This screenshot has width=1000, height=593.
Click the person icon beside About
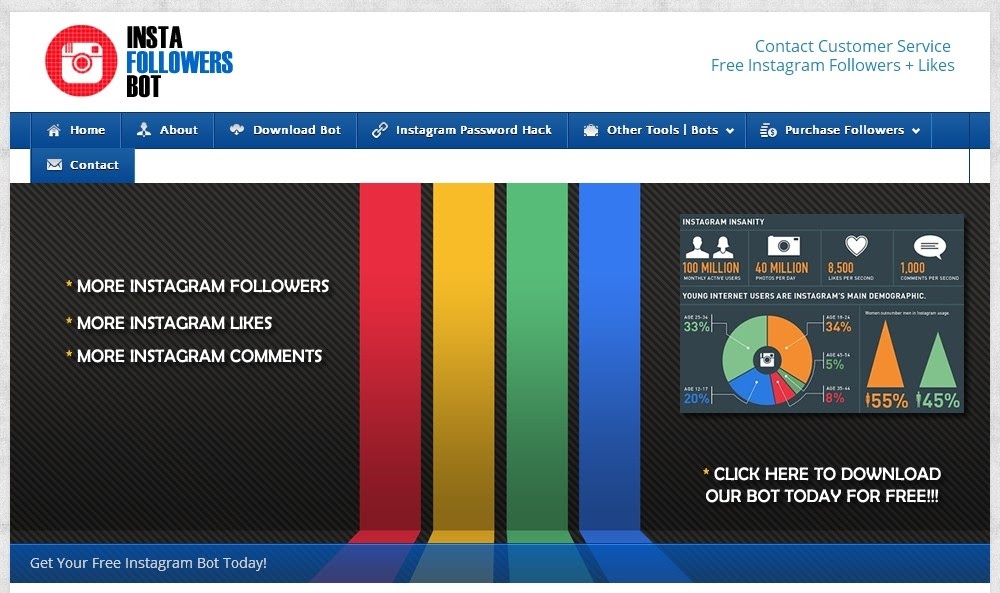click(144, 130)
